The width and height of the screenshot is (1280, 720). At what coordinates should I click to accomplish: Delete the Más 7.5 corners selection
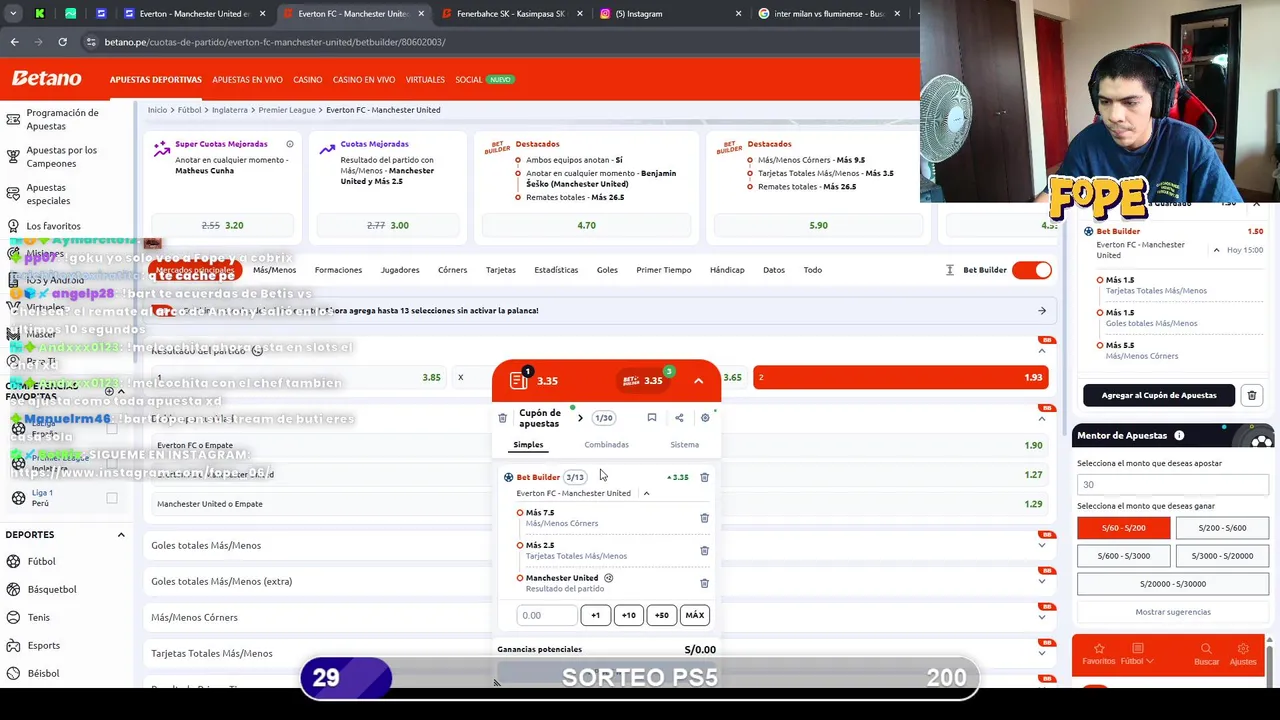704,517
